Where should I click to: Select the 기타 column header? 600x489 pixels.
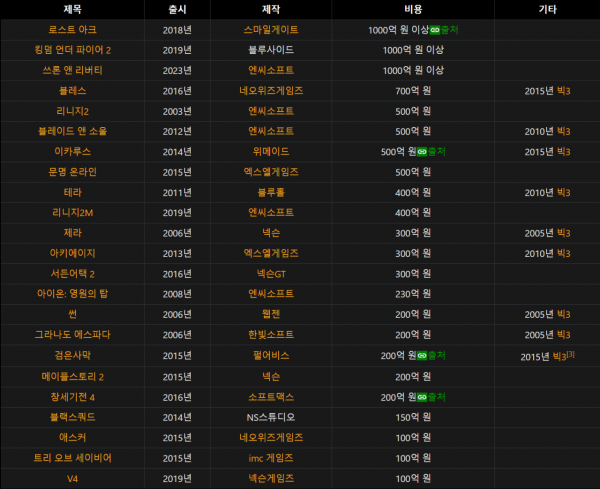548,10
